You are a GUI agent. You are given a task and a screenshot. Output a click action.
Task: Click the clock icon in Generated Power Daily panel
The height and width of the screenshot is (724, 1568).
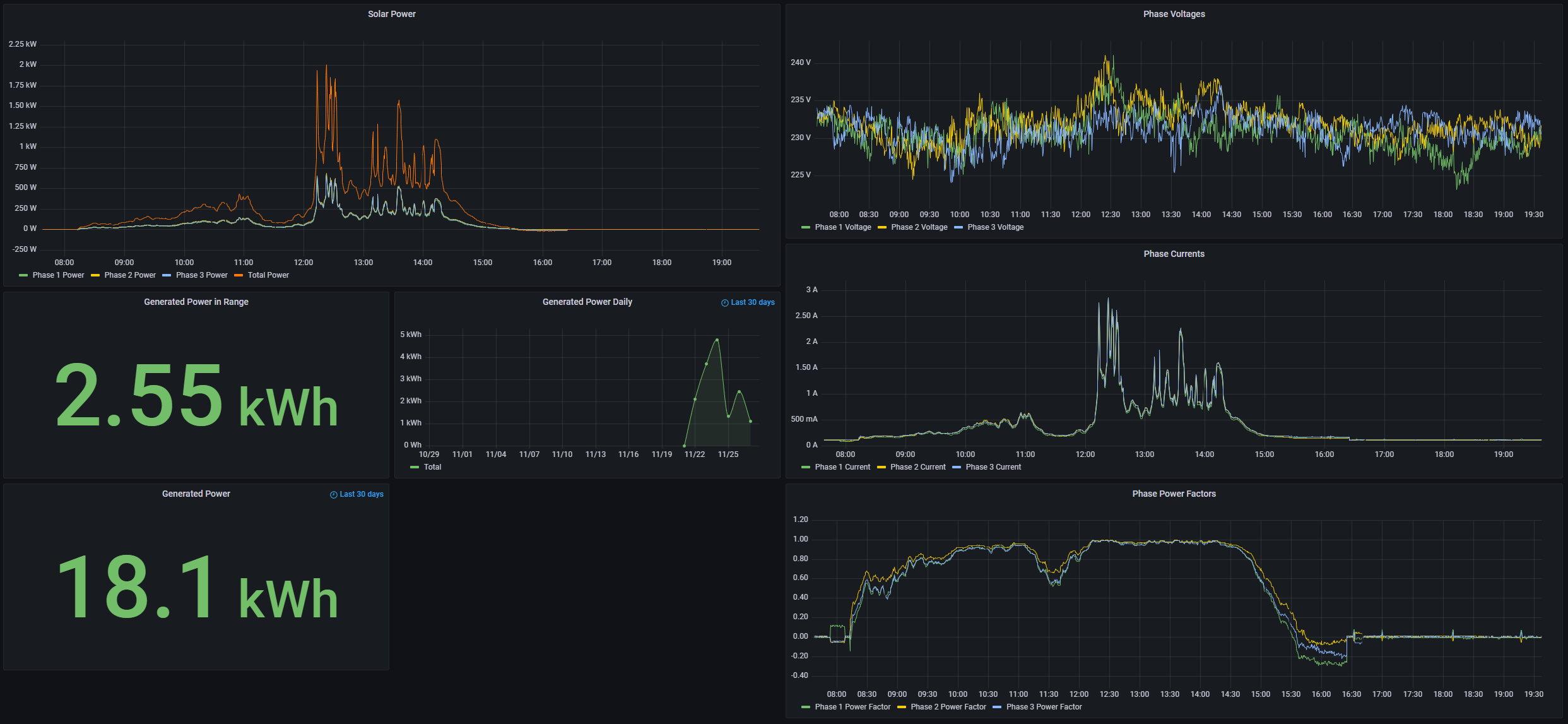click(x=725, y=303)
